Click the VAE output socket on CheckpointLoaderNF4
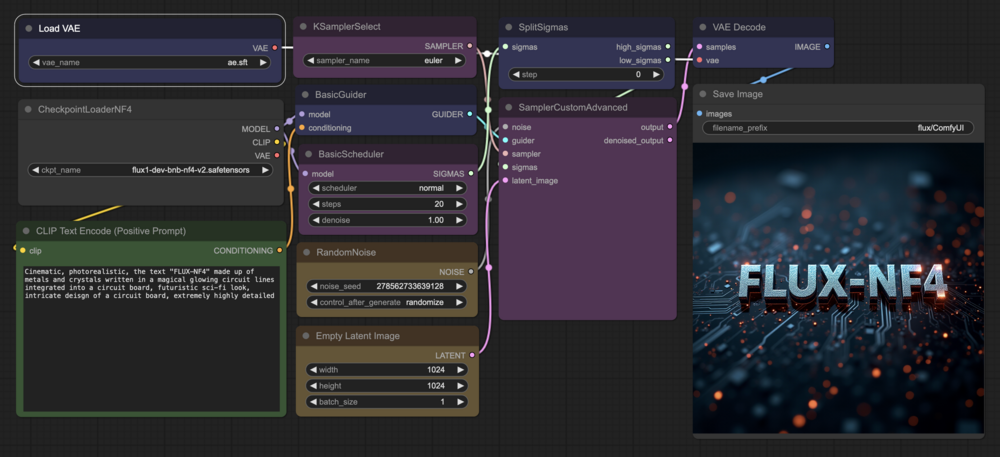This screenshot has width=1000, height=457. click(276, 156)
